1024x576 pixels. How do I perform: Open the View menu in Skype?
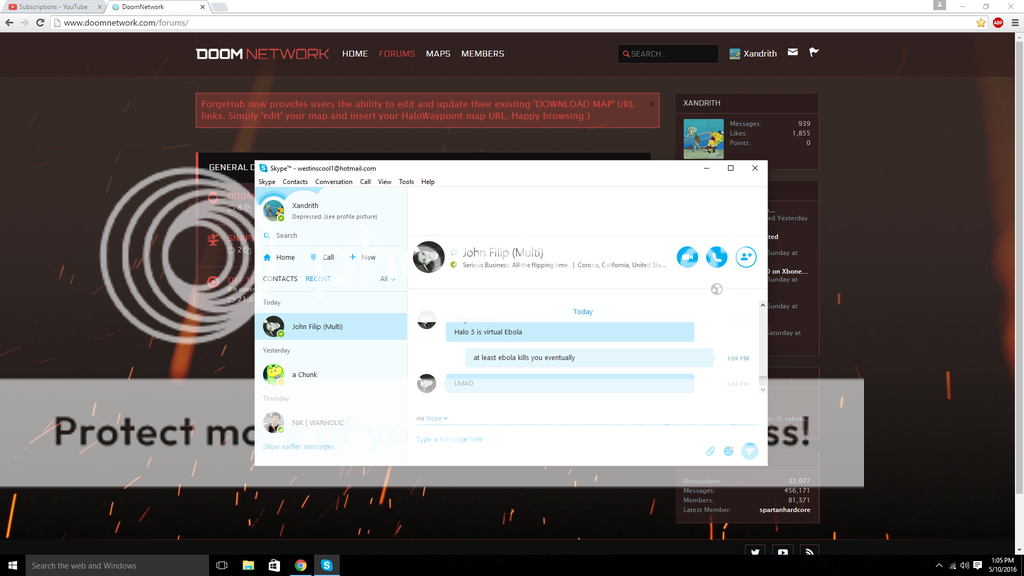[385, 182]
